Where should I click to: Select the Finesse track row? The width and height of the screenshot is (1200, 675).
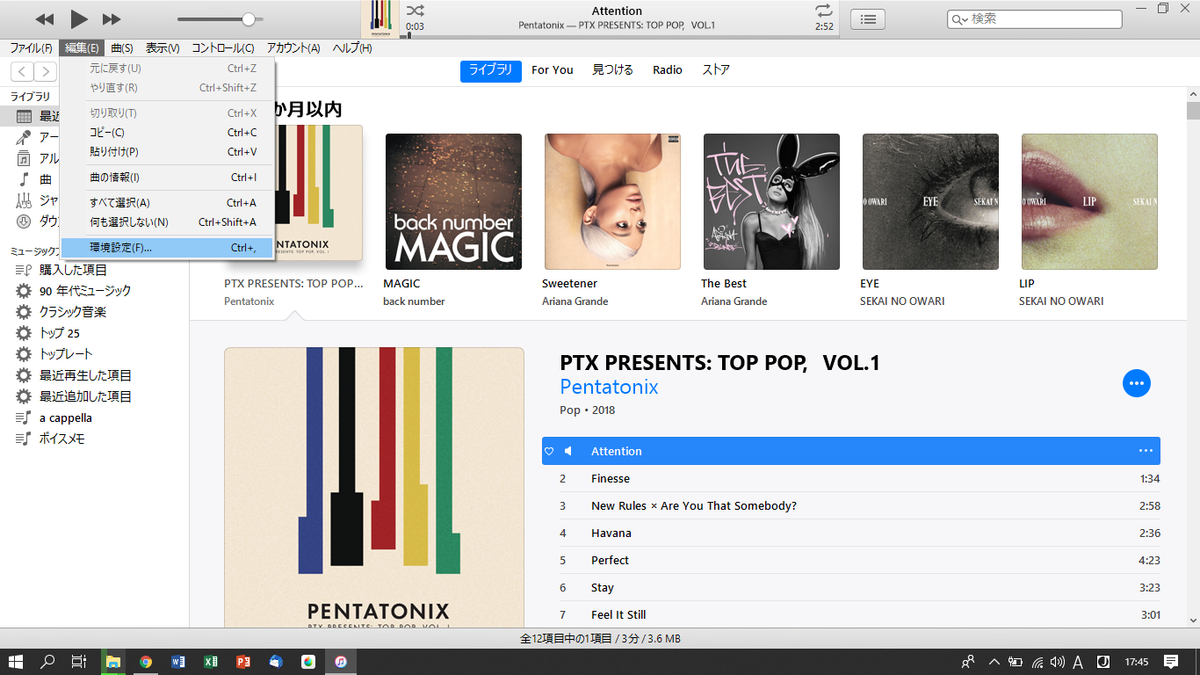click(x=851, y=479)
